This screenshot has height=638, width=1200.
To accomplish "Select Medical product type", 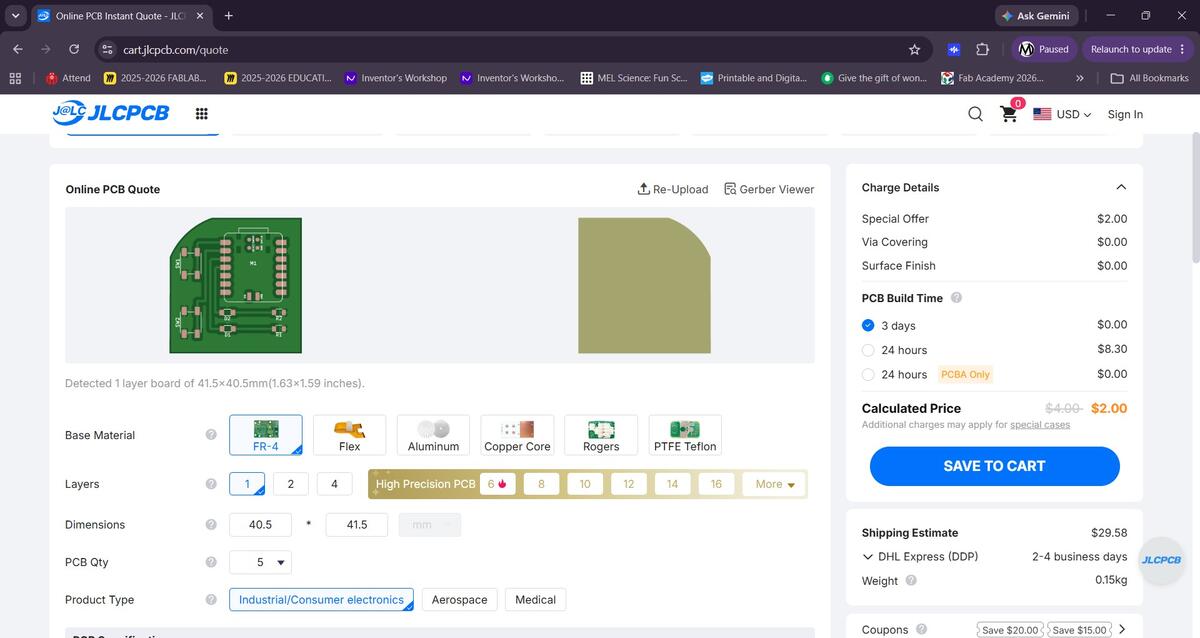I will coord(535,600).
